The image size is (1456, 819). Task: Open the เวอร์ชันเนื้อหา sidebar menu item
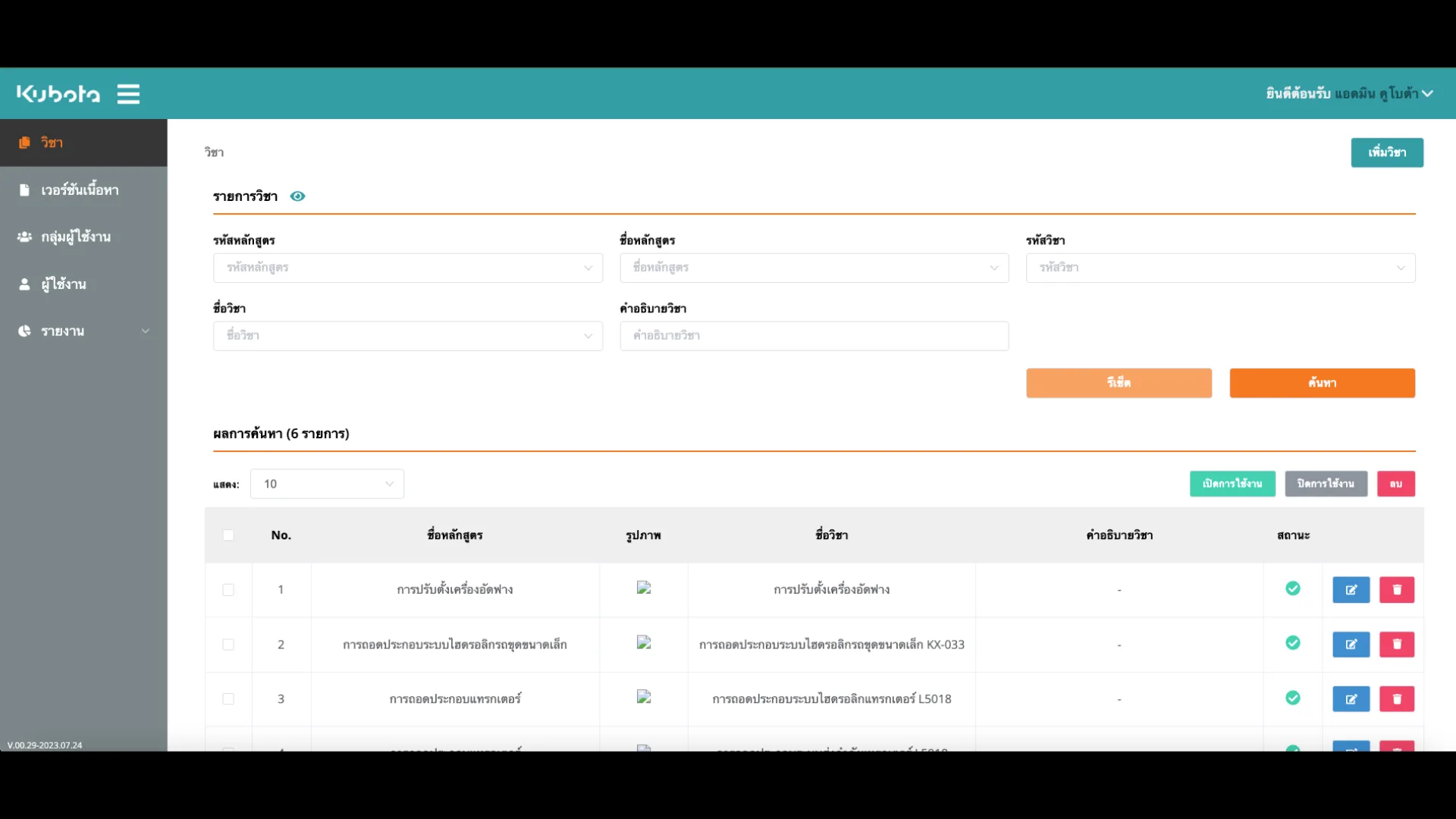pos(80,190)
